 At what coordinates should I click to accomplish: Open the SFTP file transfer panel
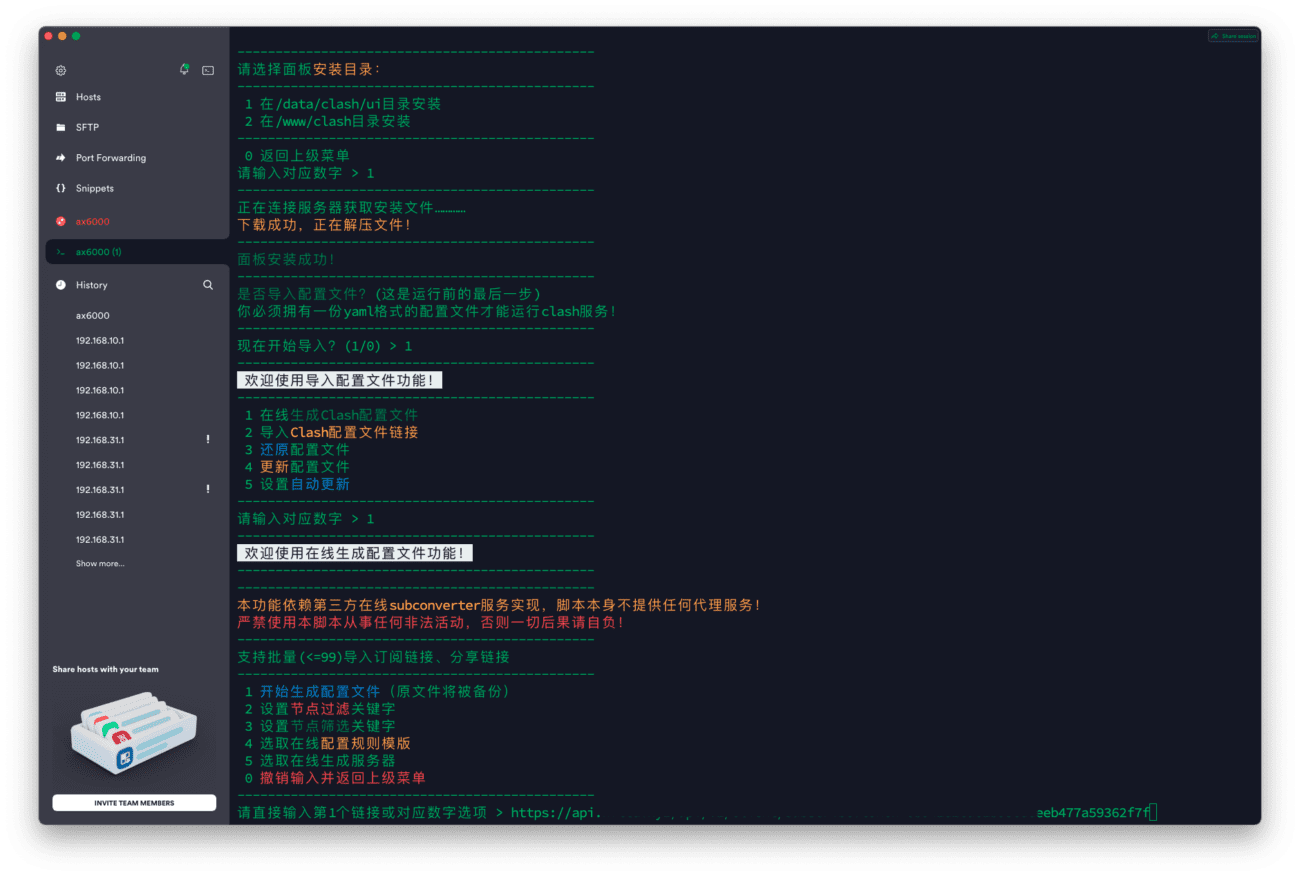tap(85, 127)
